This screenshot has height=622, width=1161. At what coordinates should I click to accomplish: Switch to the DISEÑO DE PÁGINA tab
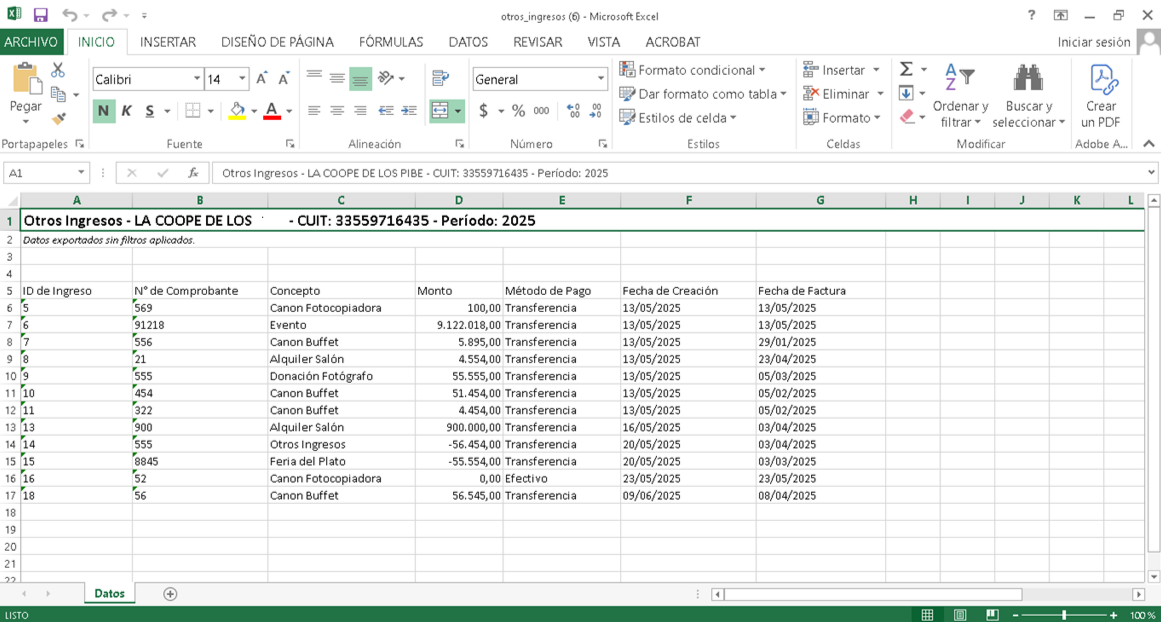pos(277,42)
